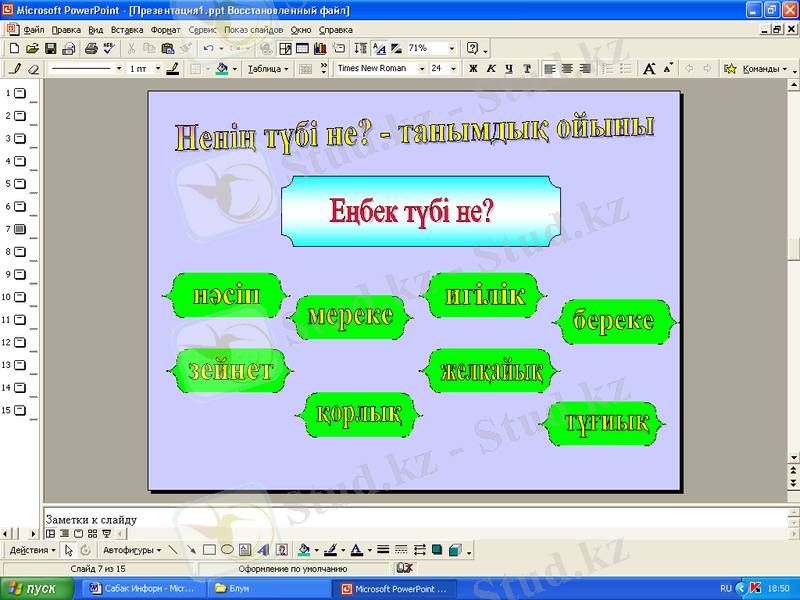Select the Rectangle drawing tool
The image size is (800, 600).
point(209,550)
